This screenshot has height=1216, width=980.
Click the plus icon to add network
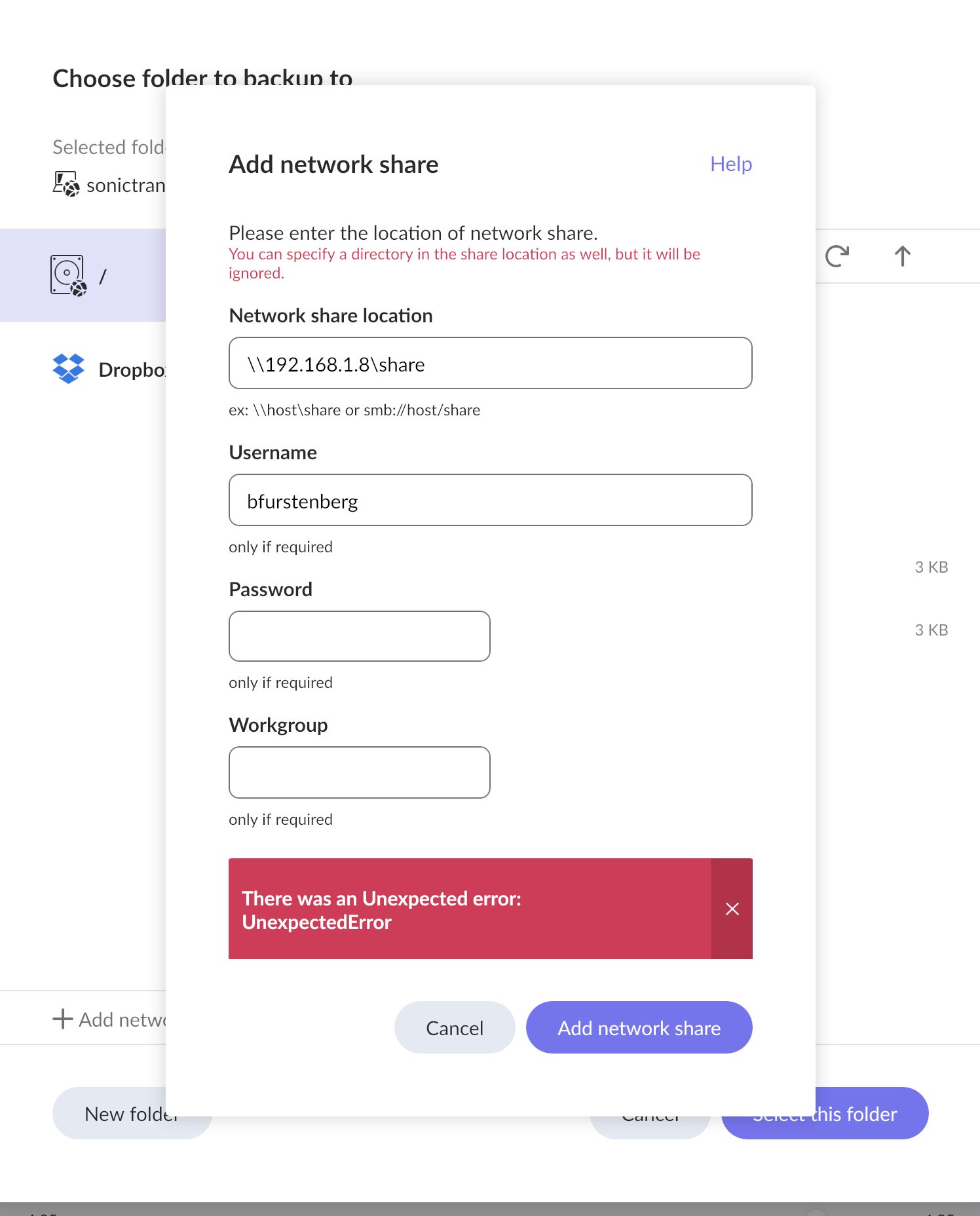(x=62, y=1019)
